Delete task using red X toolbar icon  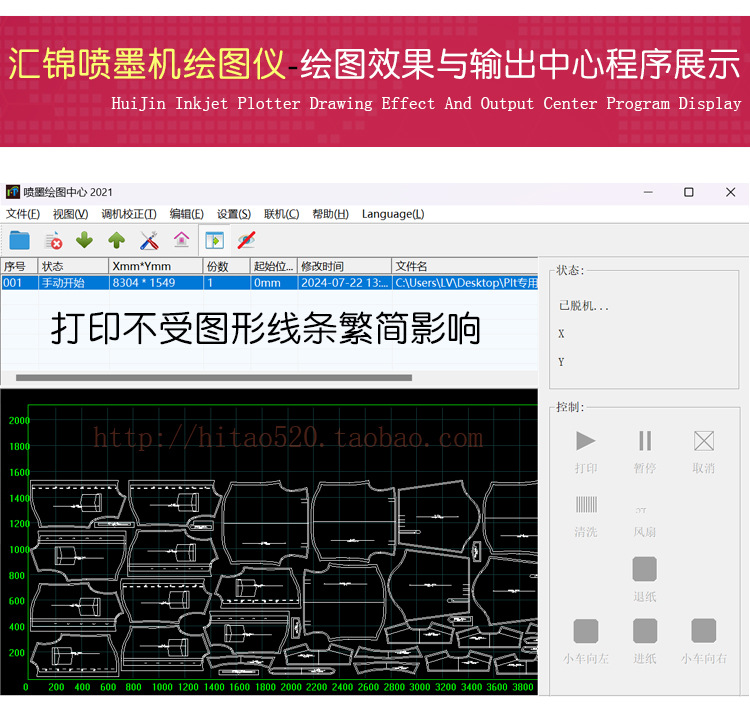(53, 240)
